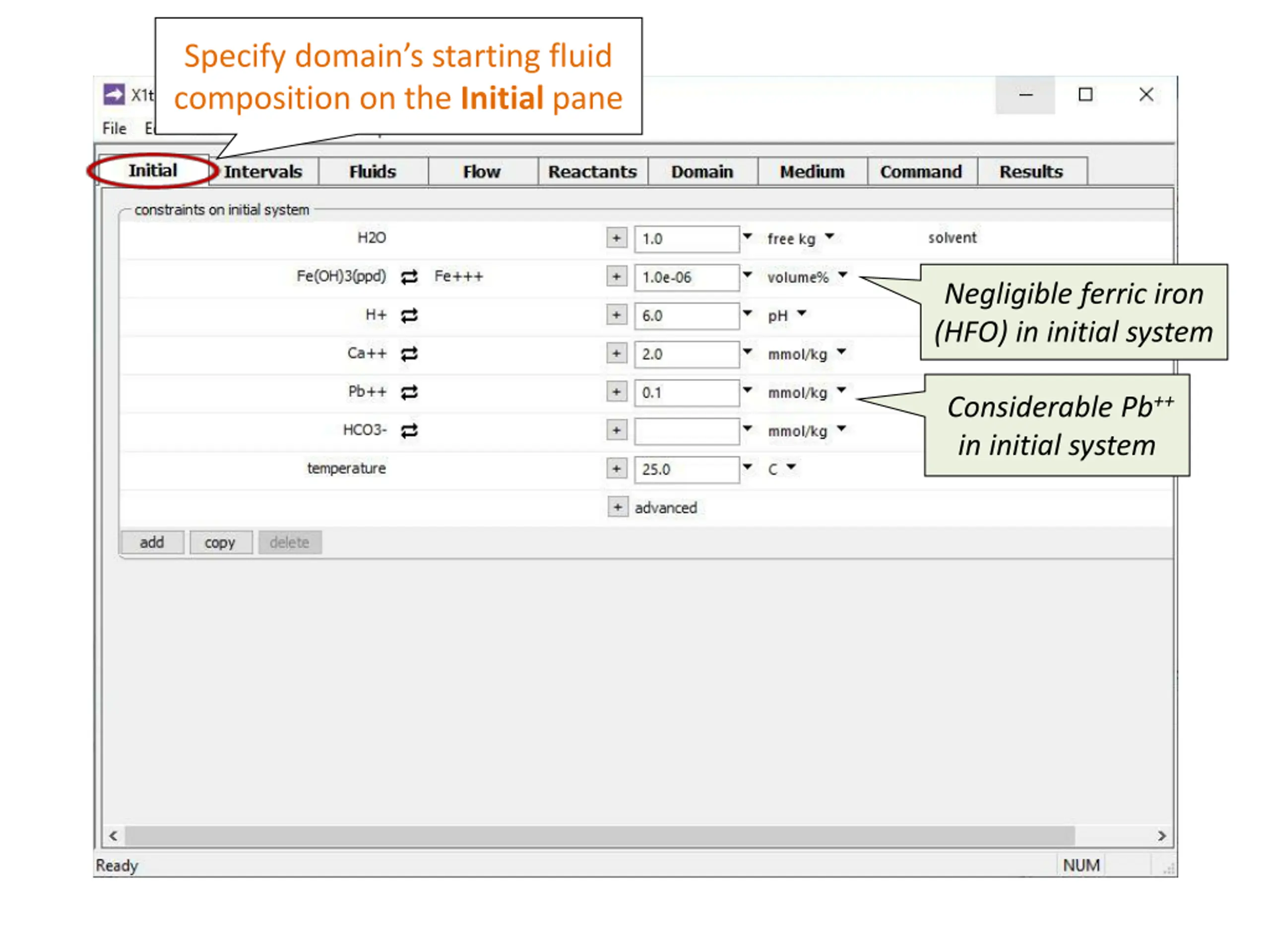1270x952 pixels.
Task: Click the temperature field showing 25.0
Action: [x=687, y=470]
